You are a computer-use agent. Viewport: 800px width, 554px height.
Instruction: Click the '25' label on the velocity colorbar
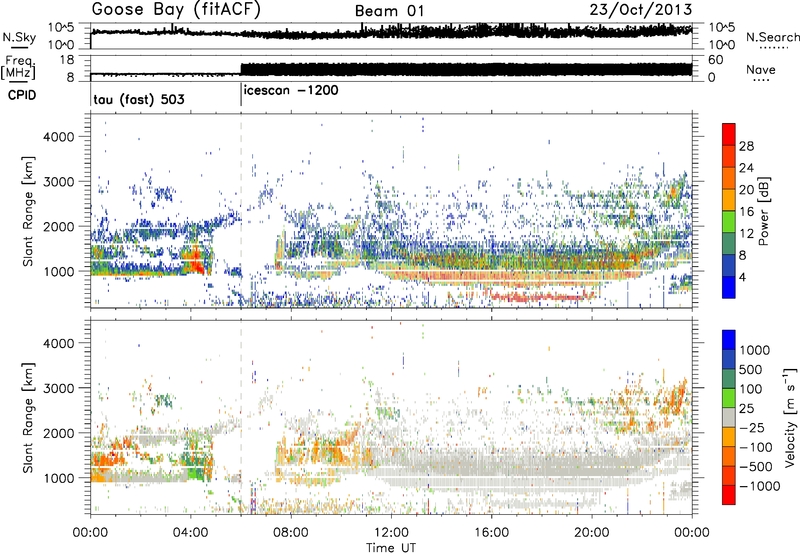(746, 409)
